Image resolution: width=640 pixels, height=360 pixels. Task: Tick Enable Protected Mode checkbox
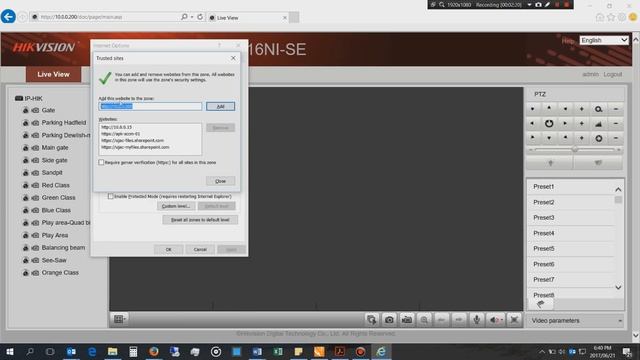(110, 196)
